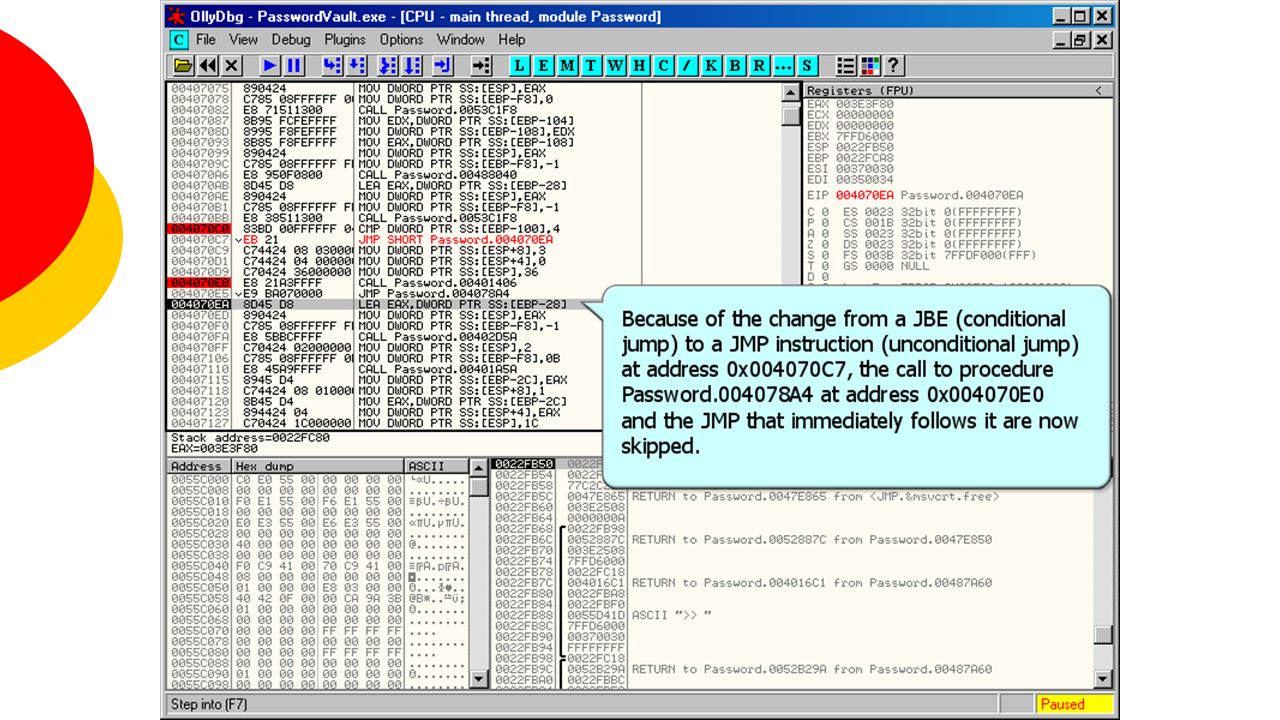Image resolution: width=1280 pixels, height=720 pixels.
Task: Show Memory map with M button
Action: (x=568, y=65)
